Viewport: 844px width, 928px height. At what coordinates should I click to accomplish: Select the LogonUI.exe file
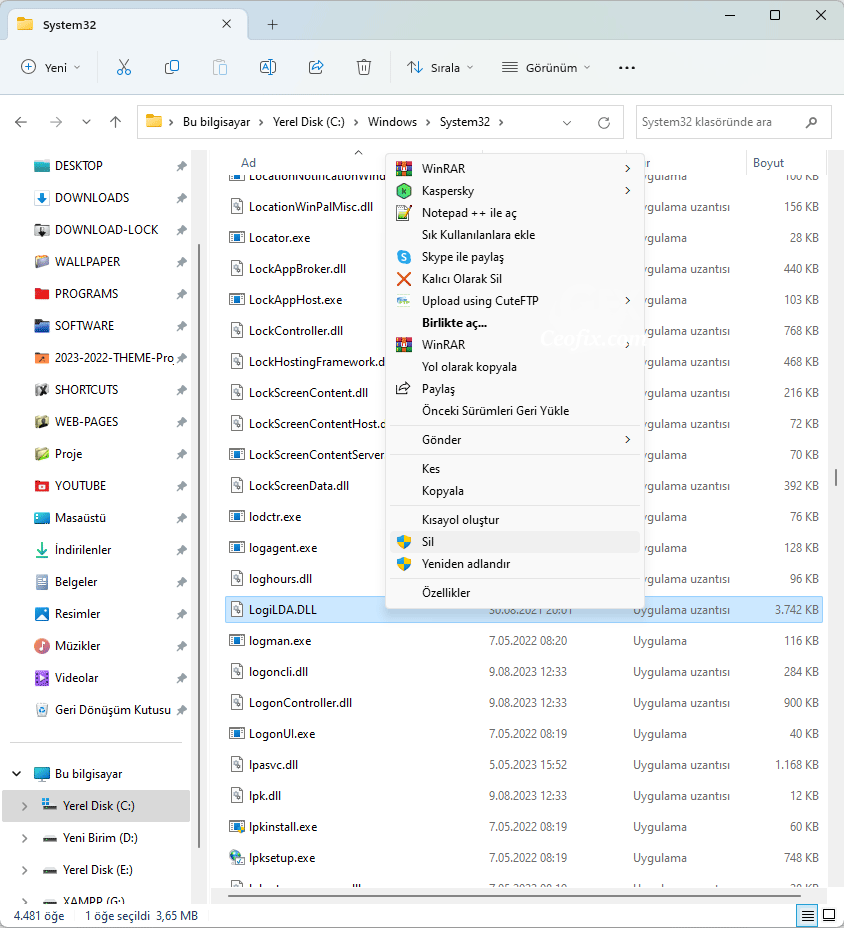click(x=282, y=734)
